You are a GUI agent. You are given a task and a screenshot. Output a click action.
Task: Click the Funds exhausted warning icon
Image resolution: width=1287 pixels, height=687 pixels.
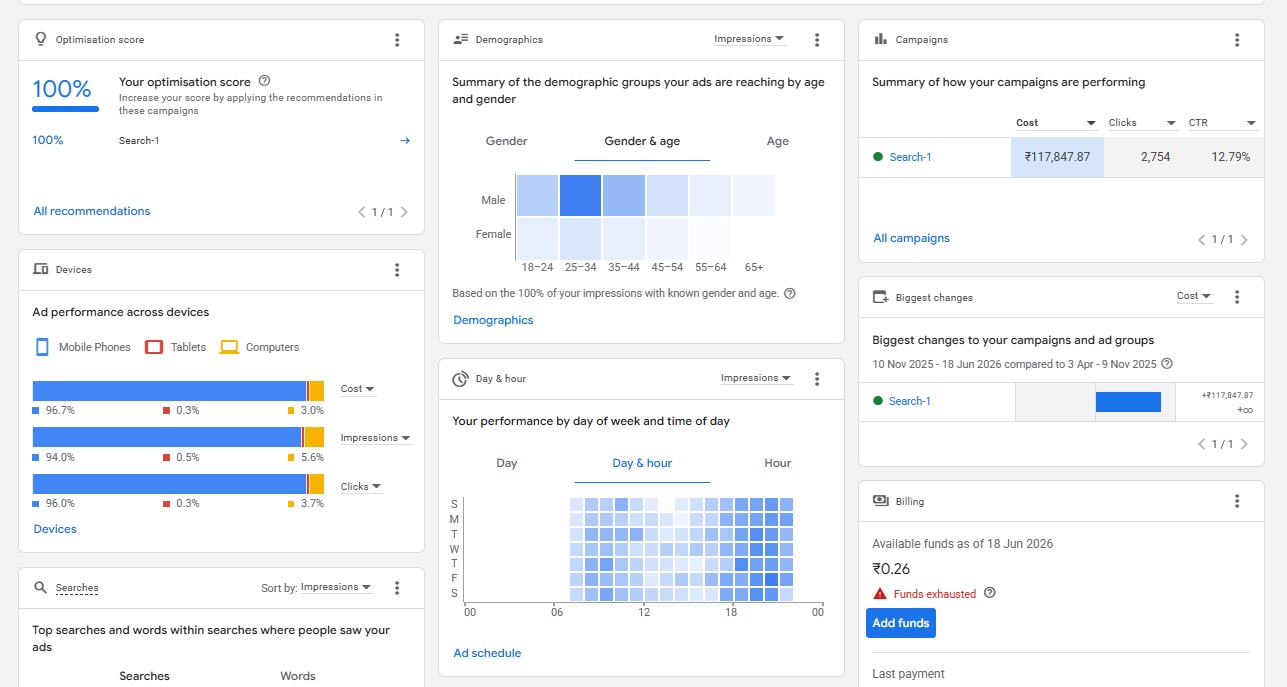click(880, 593)
